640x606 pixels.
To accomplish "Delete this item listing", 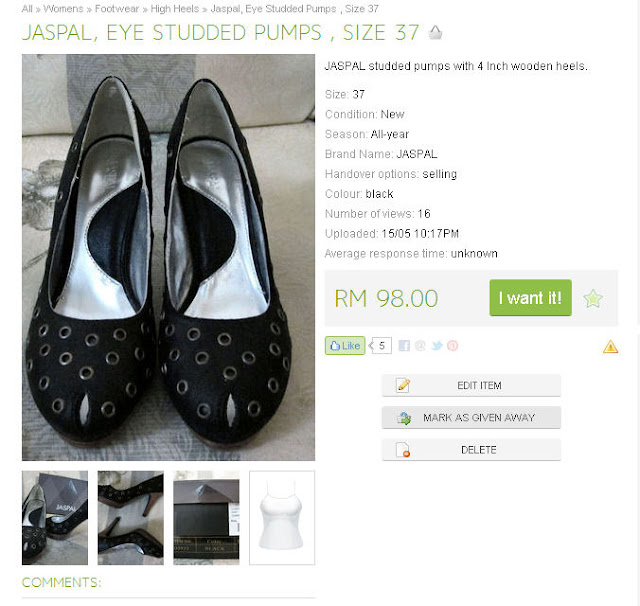I will point(471,450).
